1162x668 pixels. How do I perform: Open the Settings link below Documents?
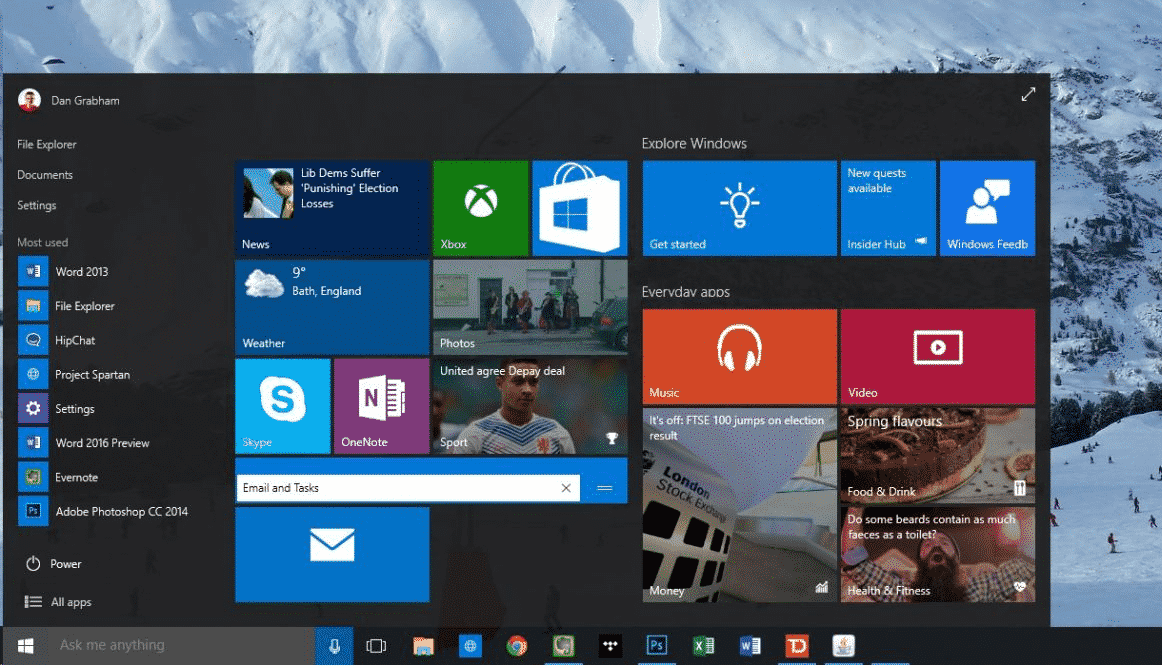36,205
